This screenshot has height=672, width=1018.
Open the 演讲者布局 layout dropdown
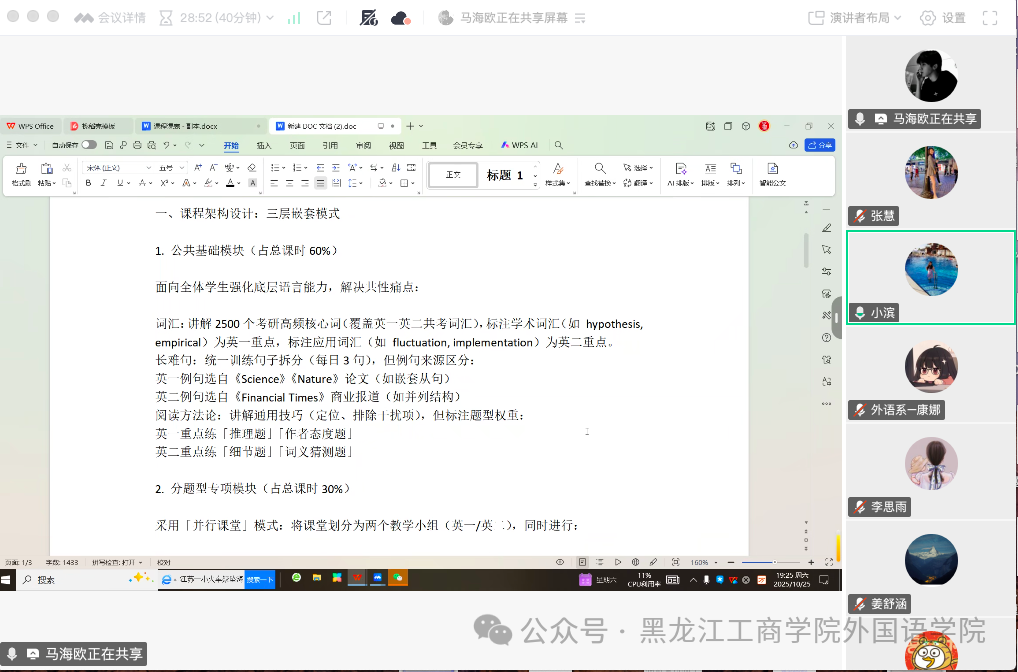[x=854, y=18]
